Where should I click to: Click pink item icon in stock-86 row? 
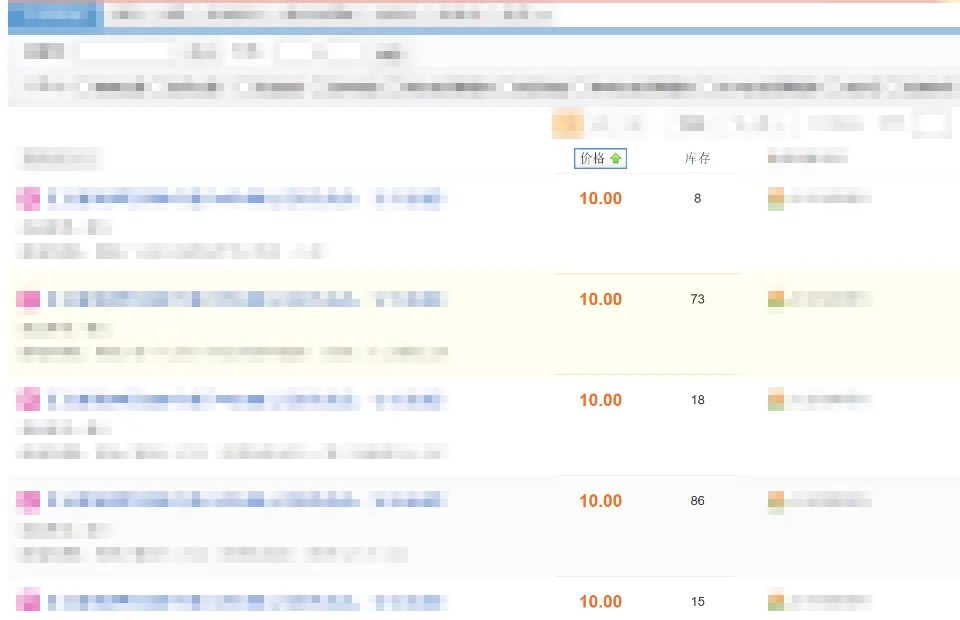[28, 501]
